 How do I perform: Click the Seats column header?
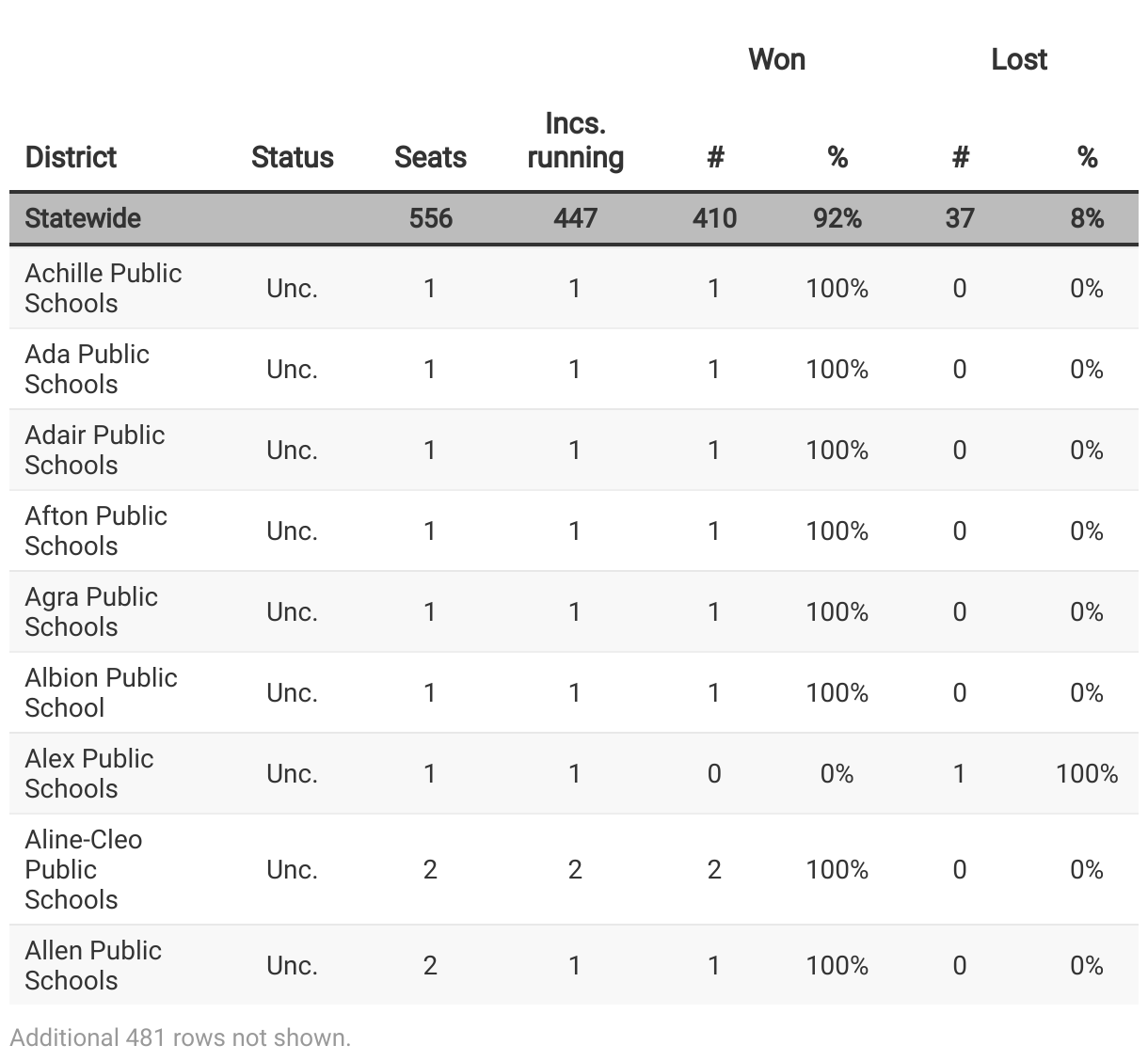tap(430, 157)
